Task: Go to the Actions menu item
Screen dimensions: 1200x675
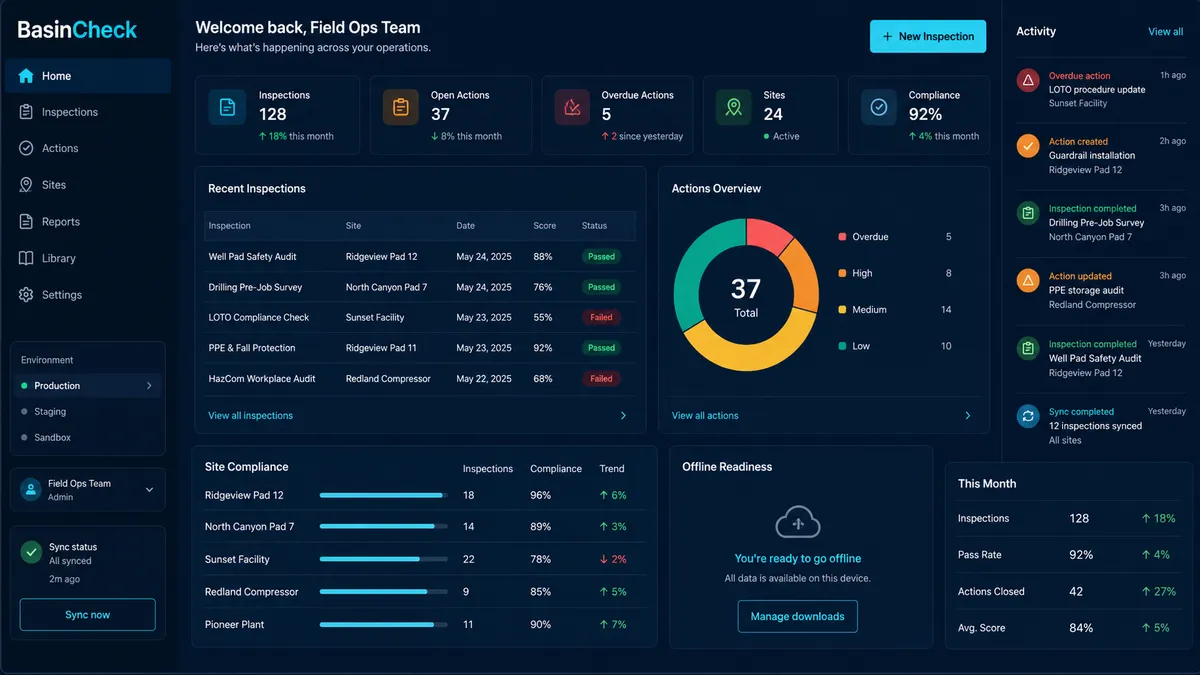Action: click(x=88, y=148)
